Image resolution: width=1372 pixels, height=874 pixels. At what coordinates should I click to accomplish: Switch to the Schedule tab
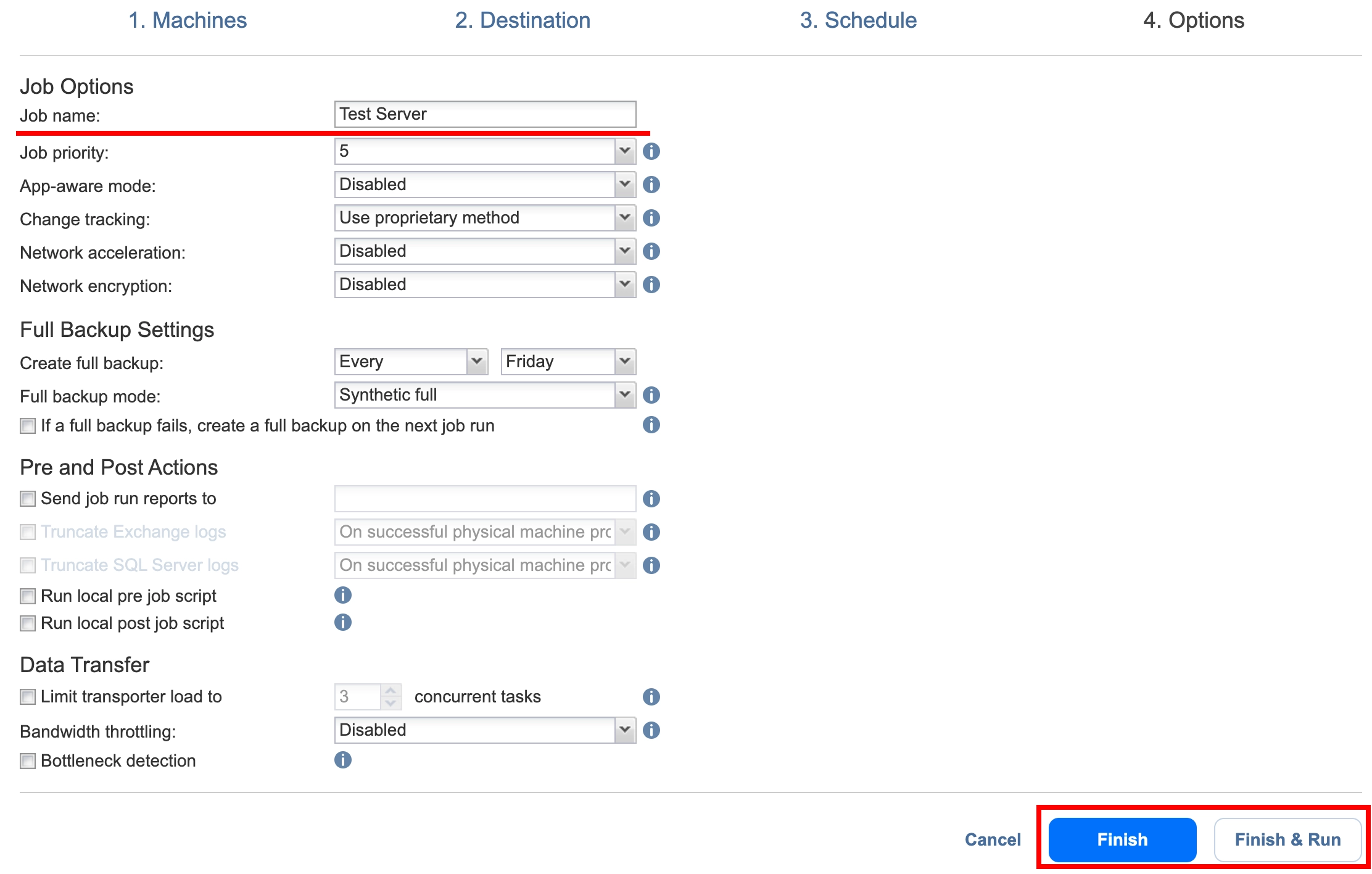(x=859, y=20)
